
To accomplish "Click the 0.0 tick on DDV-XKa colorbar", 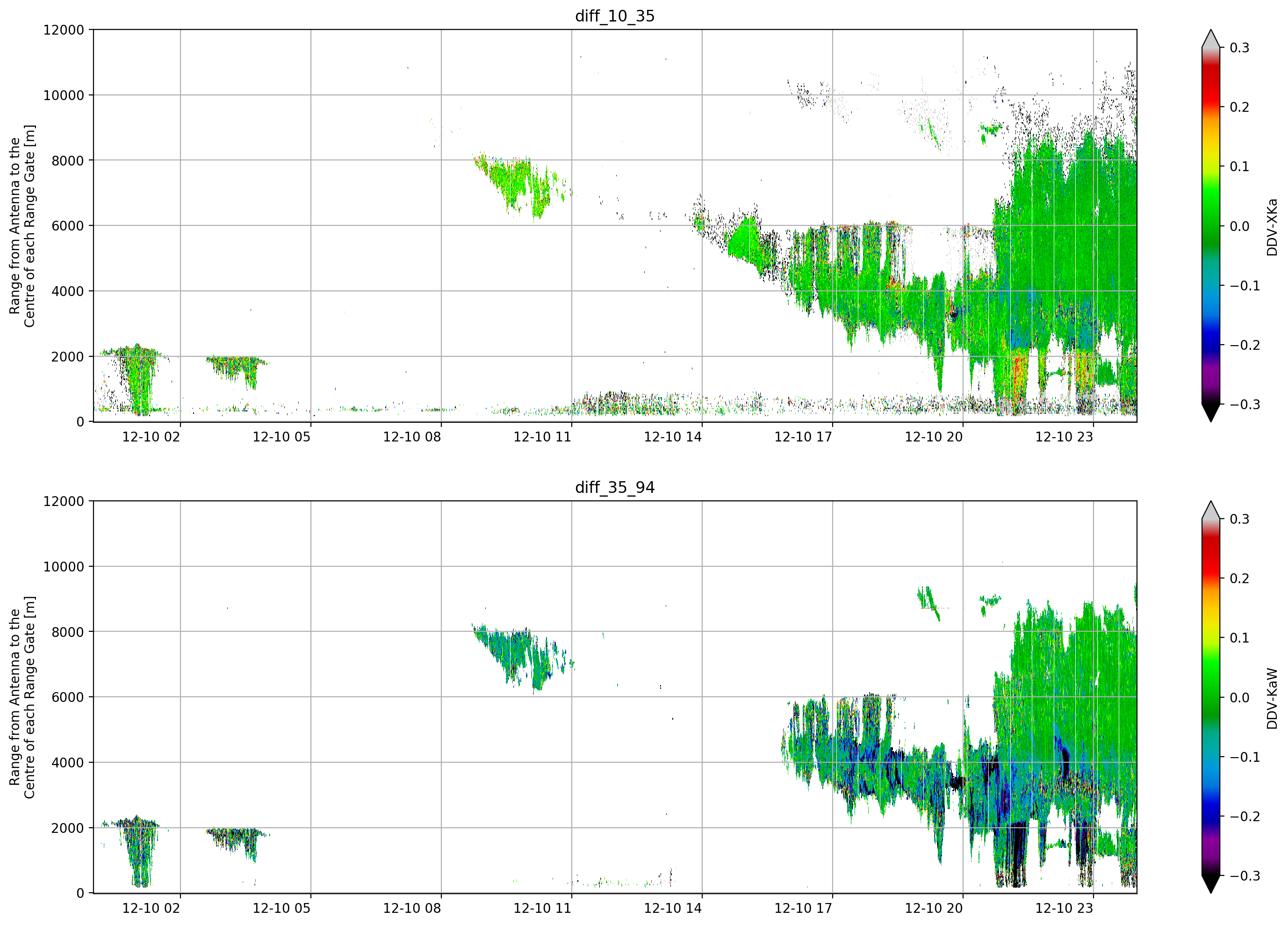I will tap(1240, 226).
